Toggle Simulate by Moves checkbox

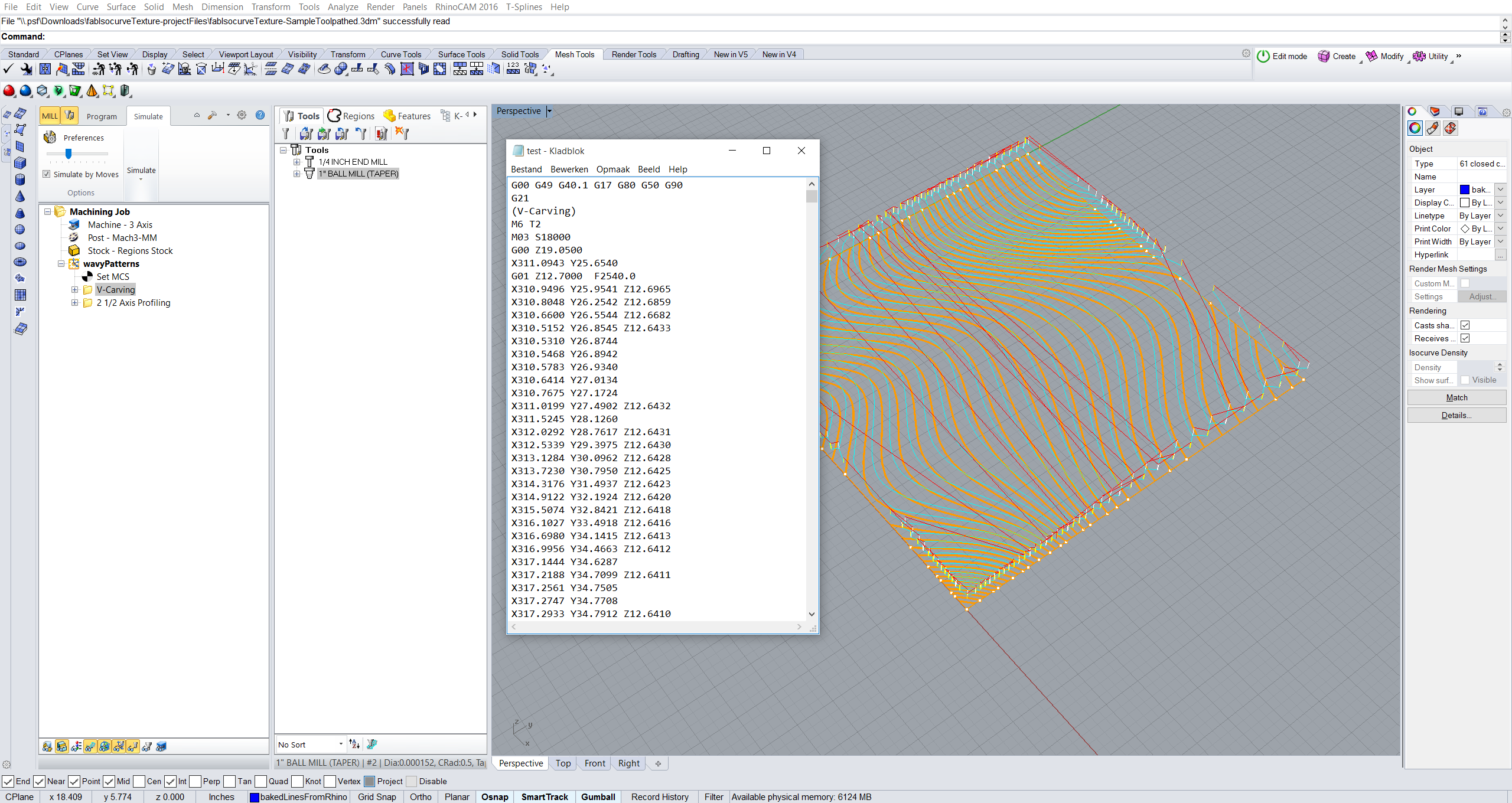coord(46,174)
